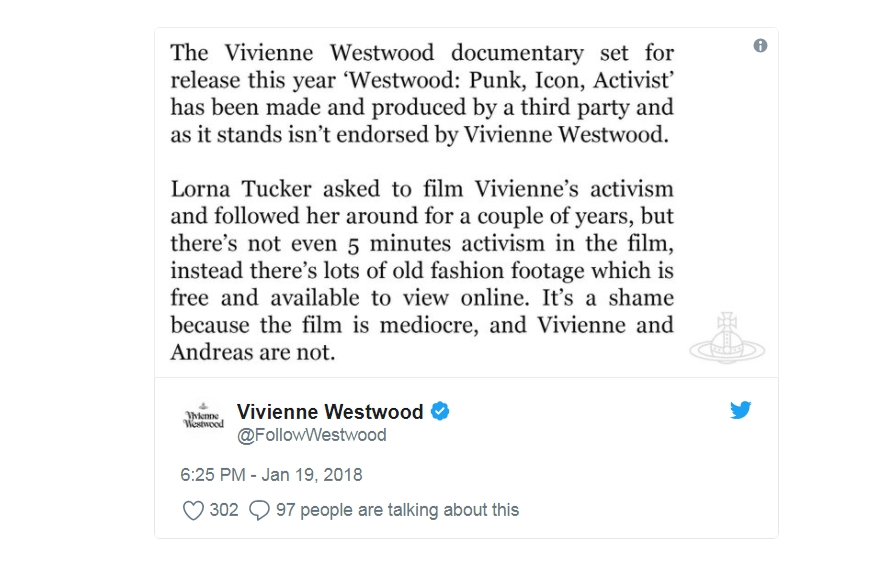Open the Vivienne Westwood display name link
The width and height of the screenshot is (889, 561).
(x=330, y=411)
